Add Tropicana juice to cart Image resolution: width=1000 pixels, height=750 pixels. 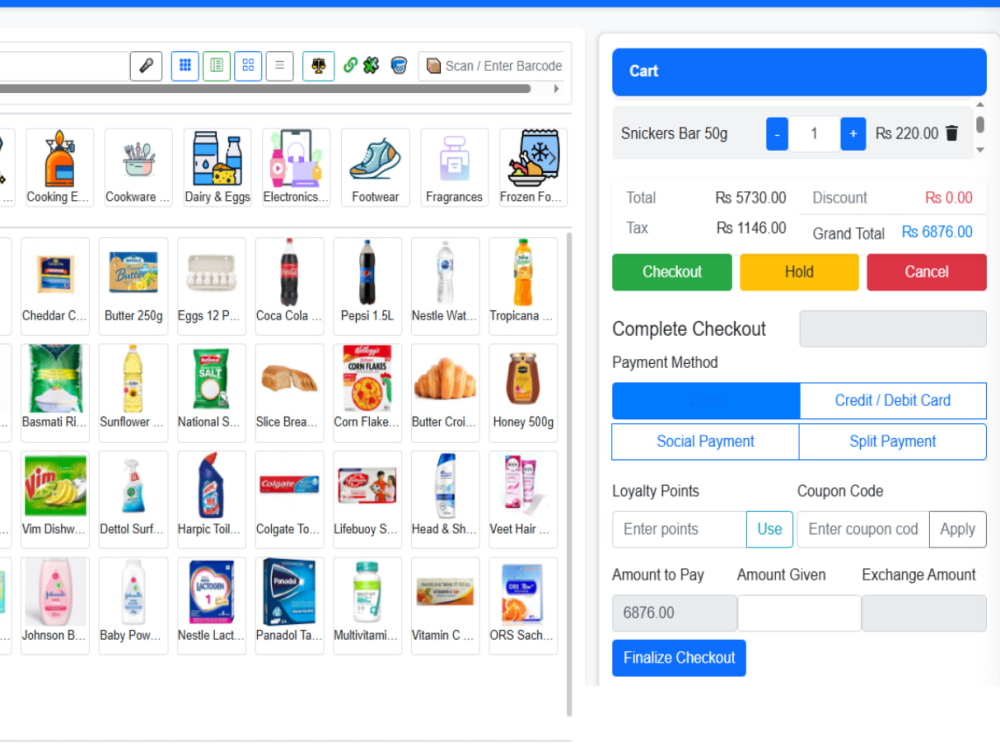pyautogui.click(x=523, y=286)
